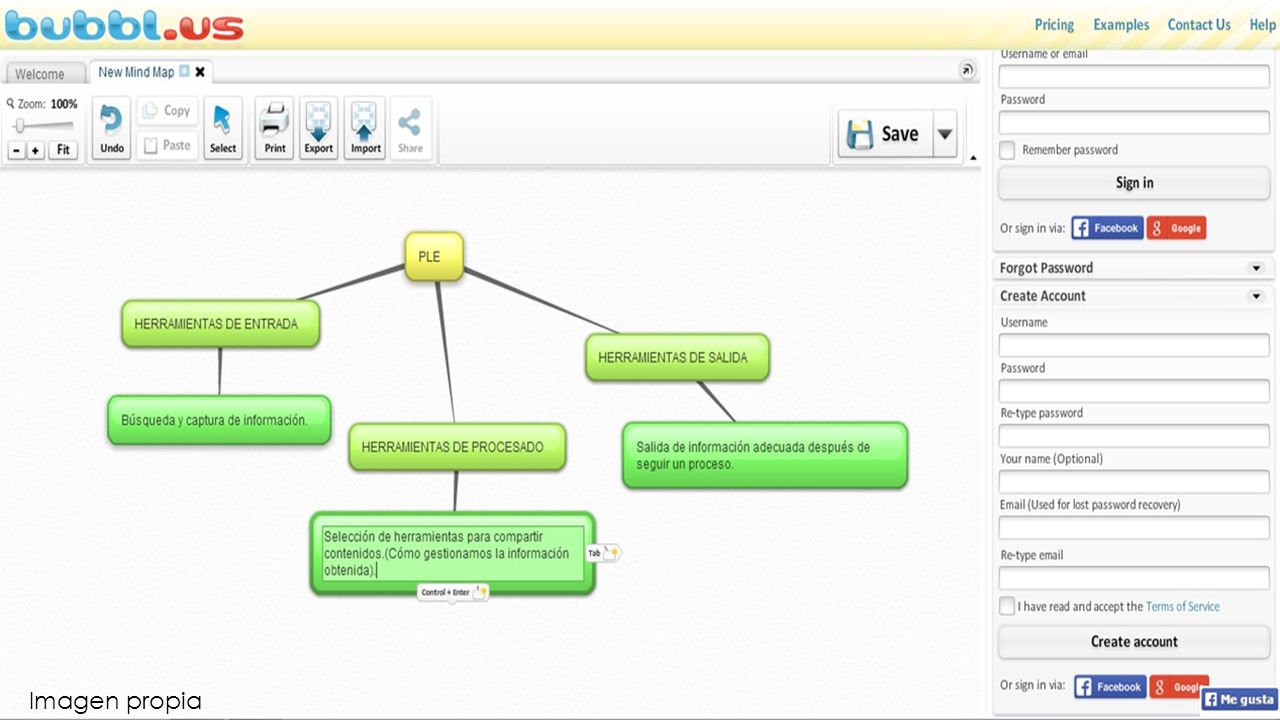The height and width of the screenshot is (720, 1280).
Task: Click the blue icon on New Mind Map tab
Action: [x=184, y=72]
